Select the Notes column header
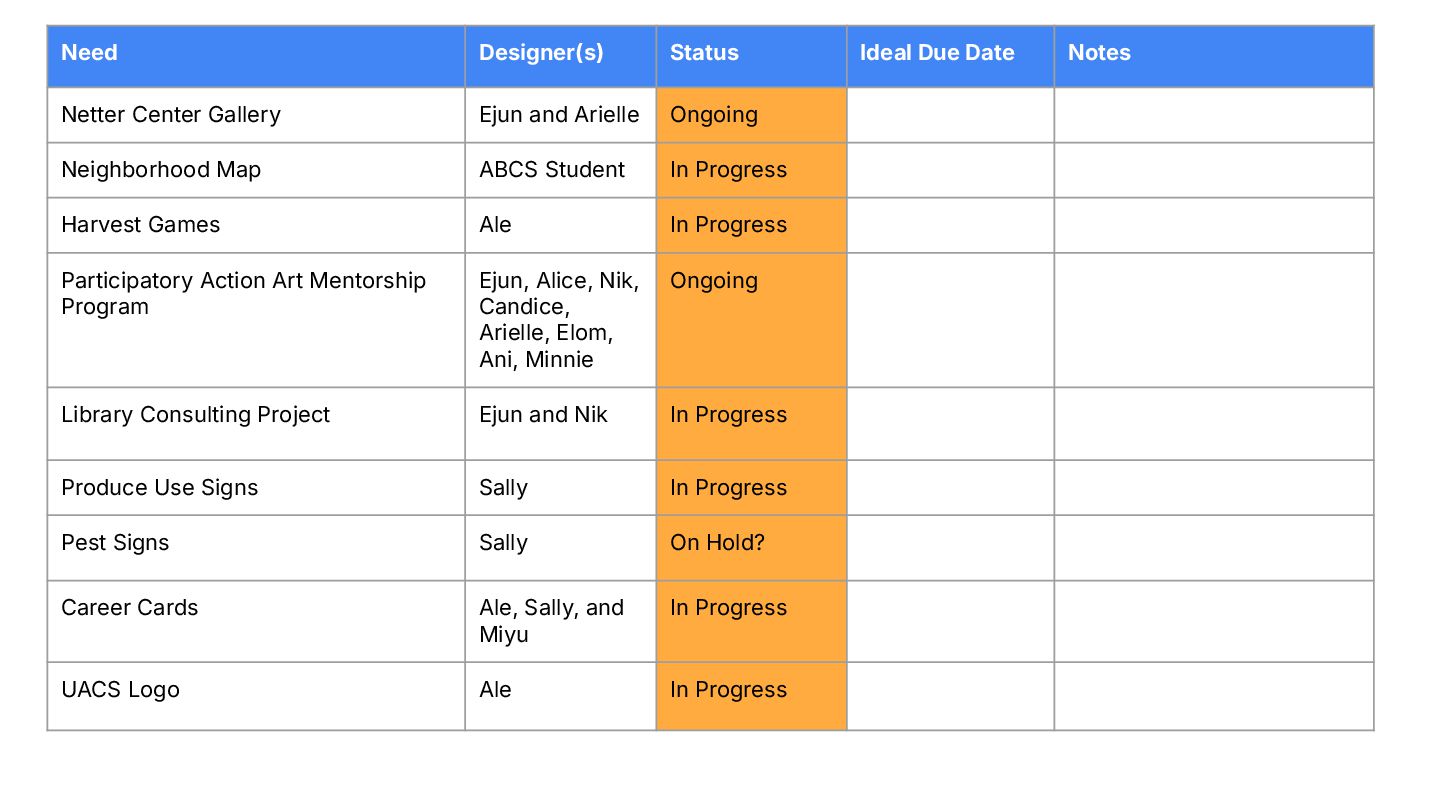The height and width of the screenshot is (810, 1440). click(1099, 54)
